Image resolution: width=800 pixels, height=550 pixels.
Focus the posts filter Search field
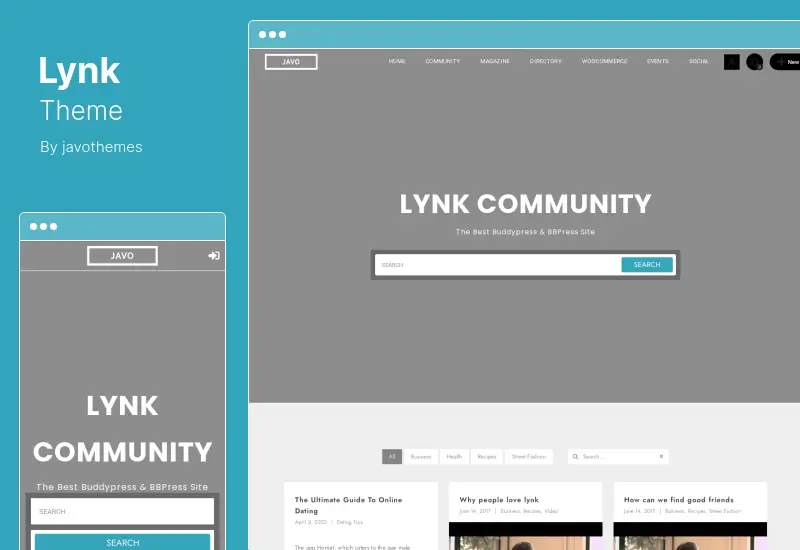pos(618,457)
